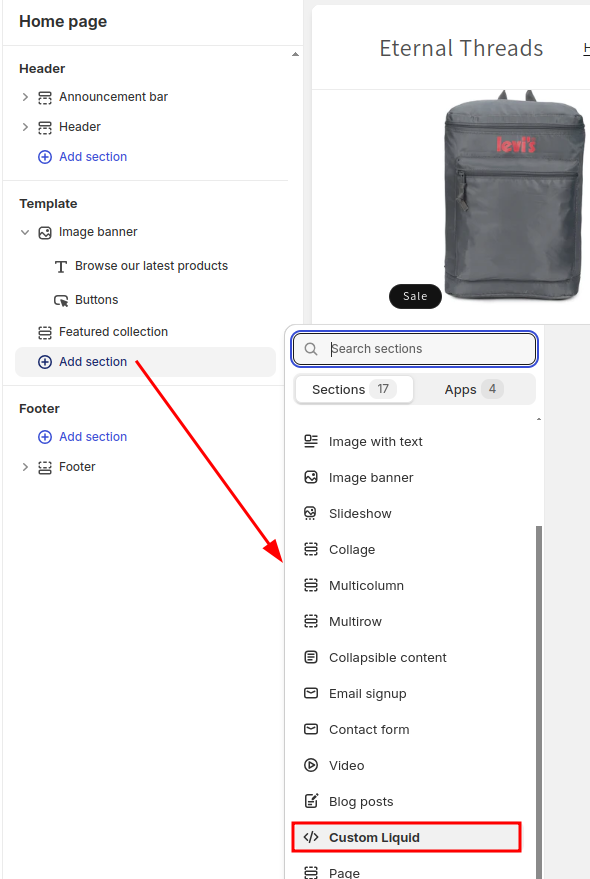
Task: Expand the Header section chevron
Action: [x=25, y=127]
